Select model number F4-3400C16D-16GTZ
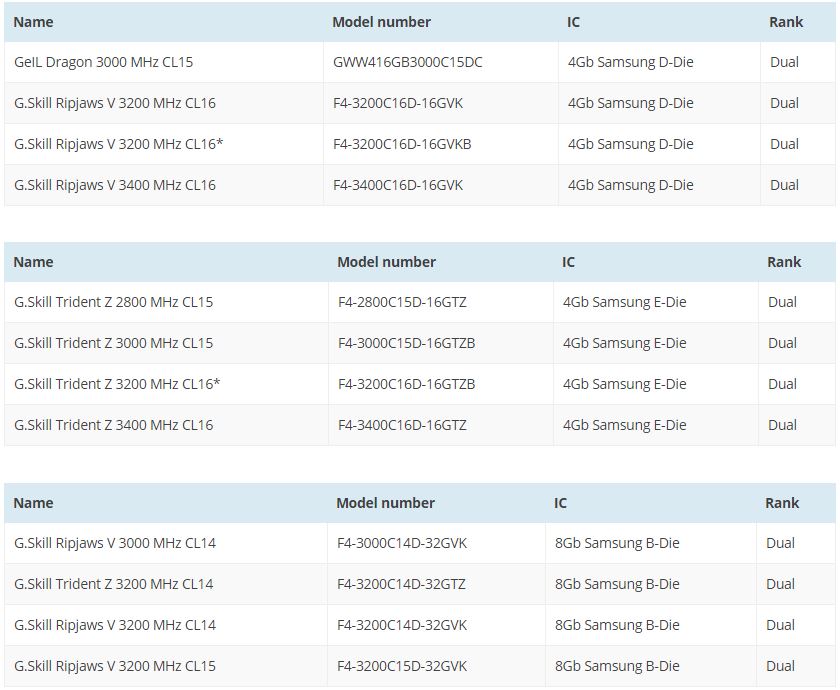The width and height of the screenshot is (840, 690). pos(402,425)
